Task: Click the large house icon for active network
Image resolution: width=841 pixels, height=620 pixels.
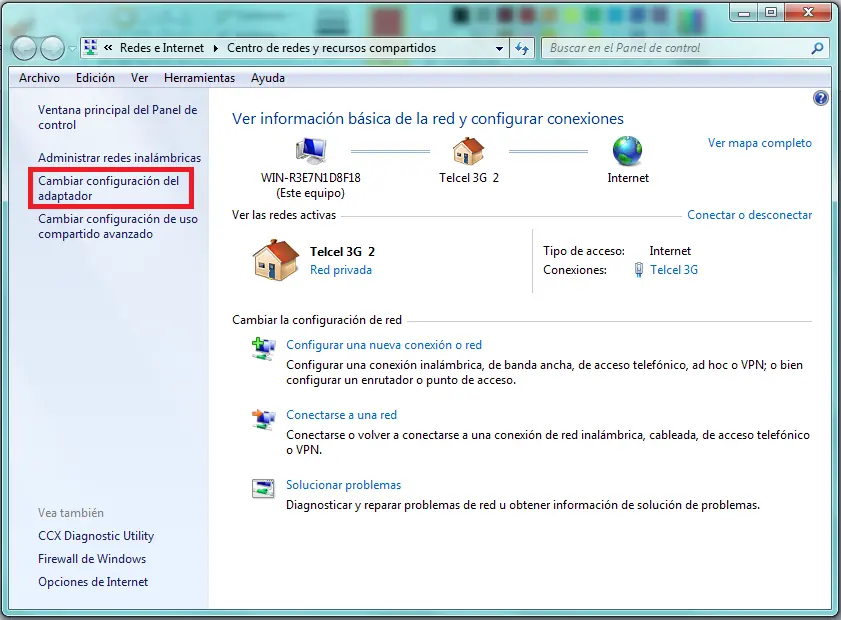Action: pos(276,260)
